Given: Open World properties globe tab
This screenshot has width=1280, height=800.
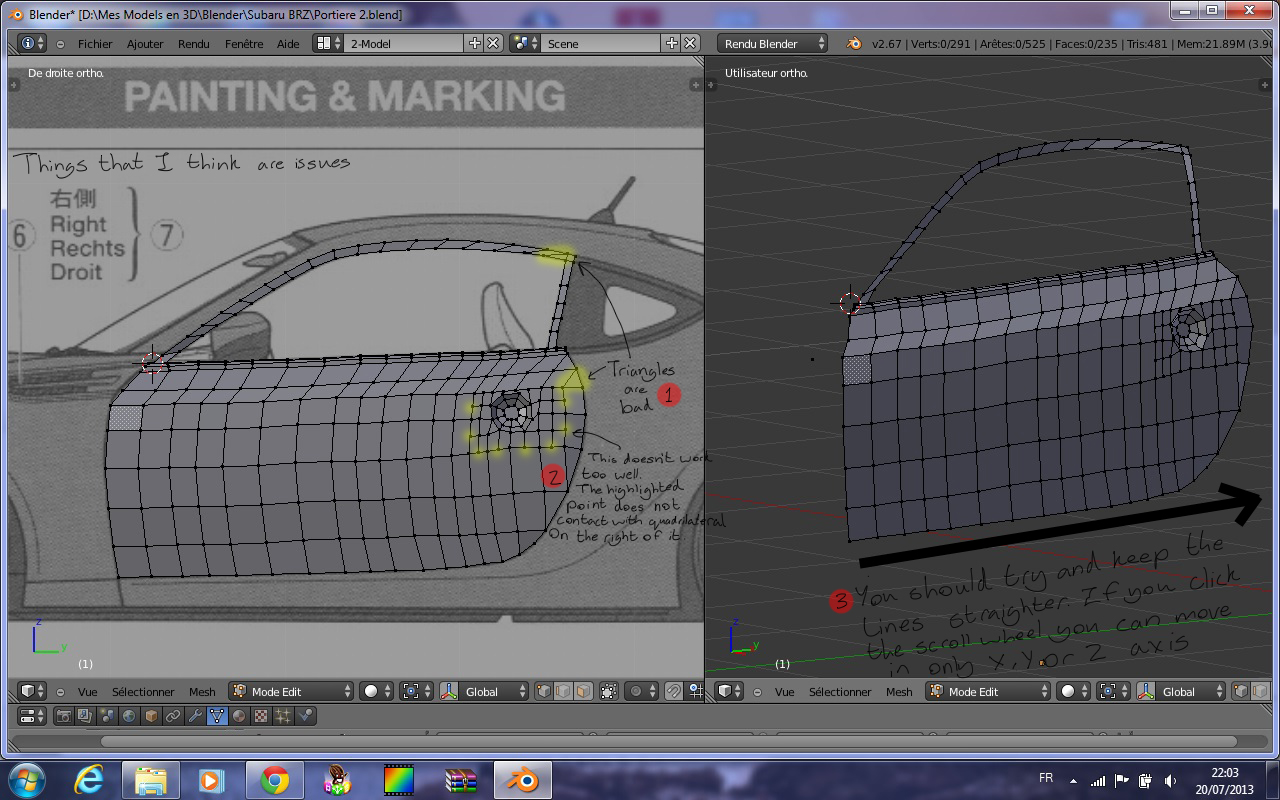Looking at the screenshot, I should click(x=129, y=716).
